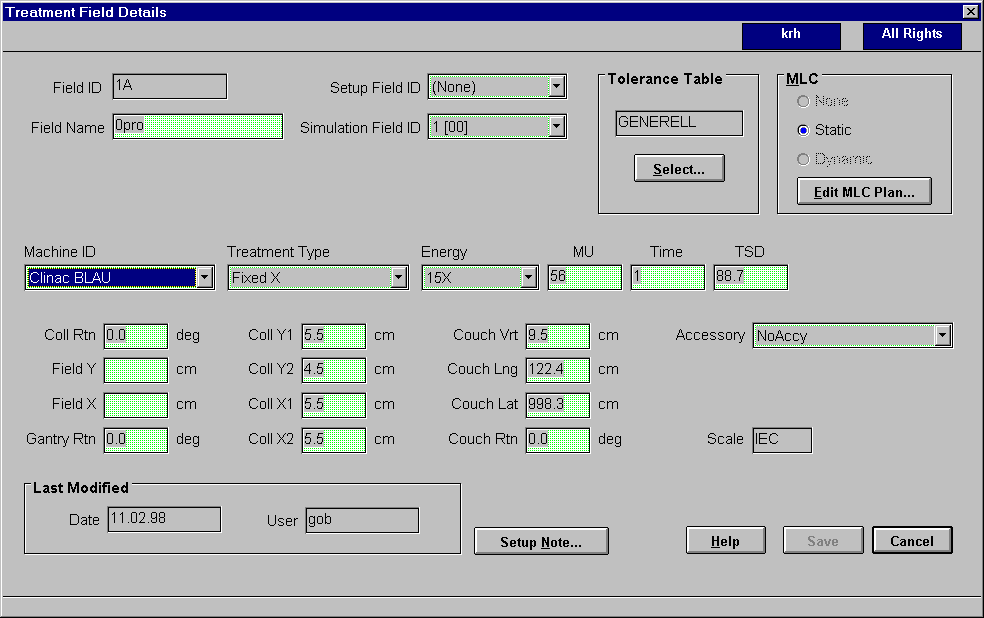The width and height of the screenshot is (984, 618).
Task: Open the Edit MLC Plan dialog
Action: coord(864,192)
